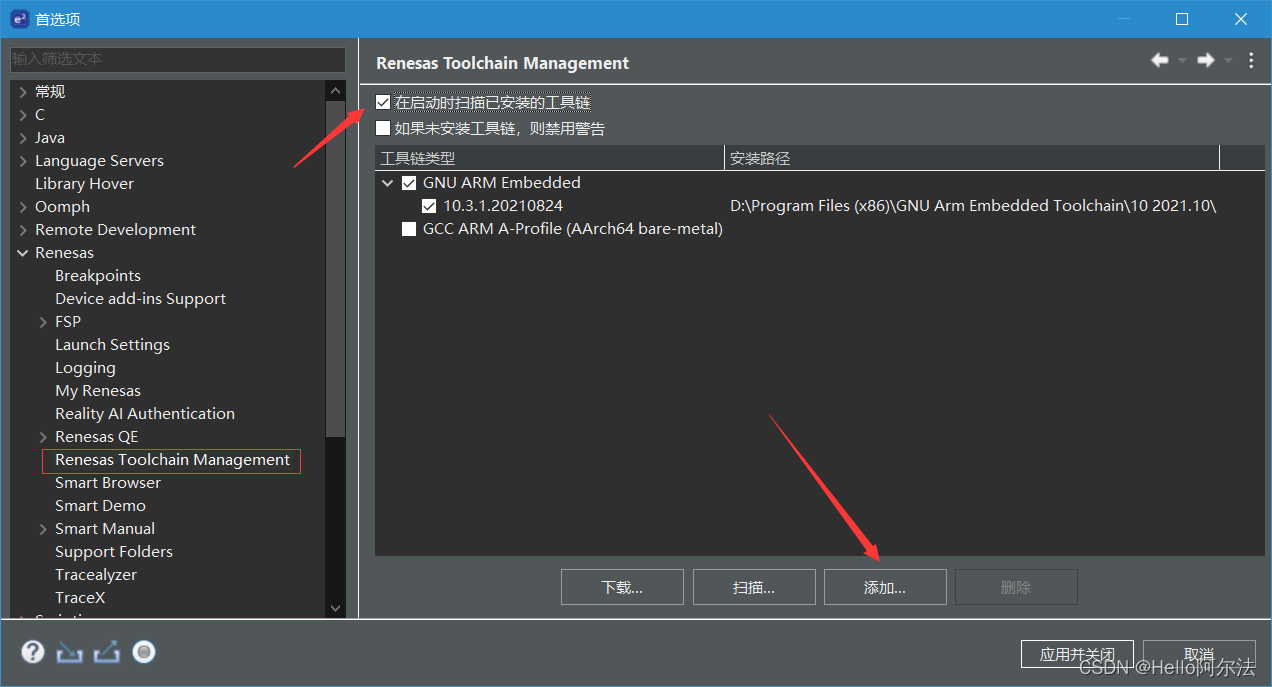Expand the Oomph node

[x=23, y=207]
